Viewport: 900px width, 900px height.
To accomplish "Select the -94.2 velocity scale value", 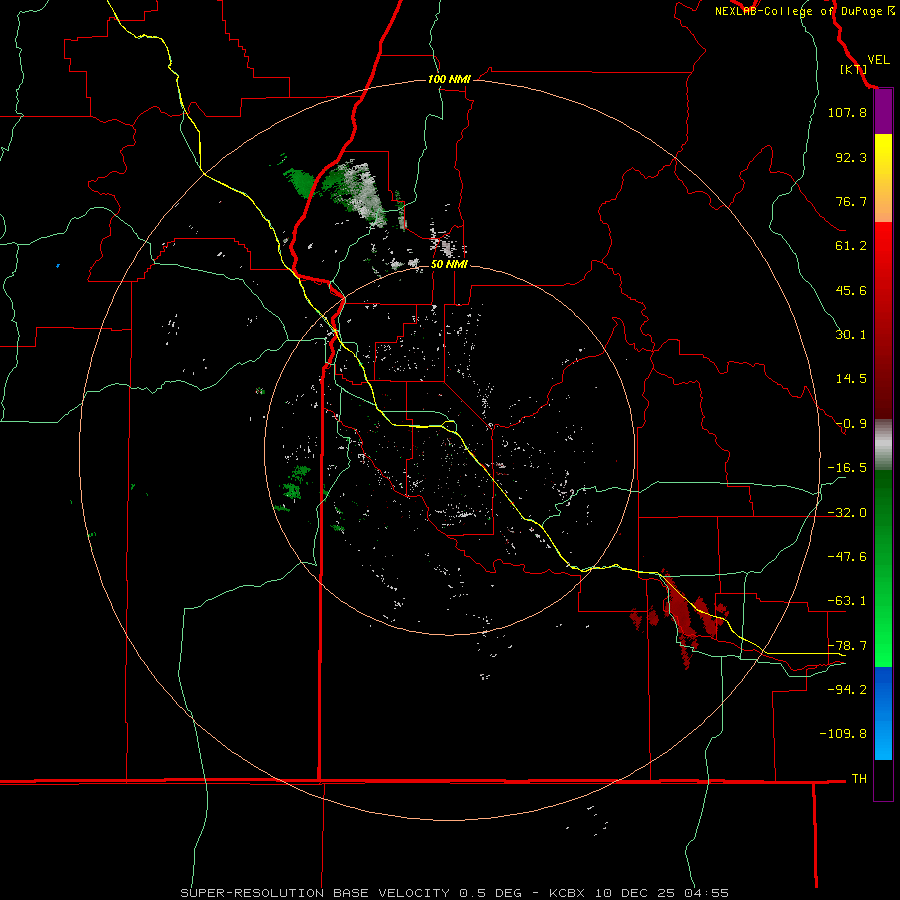I will [847, 689].
